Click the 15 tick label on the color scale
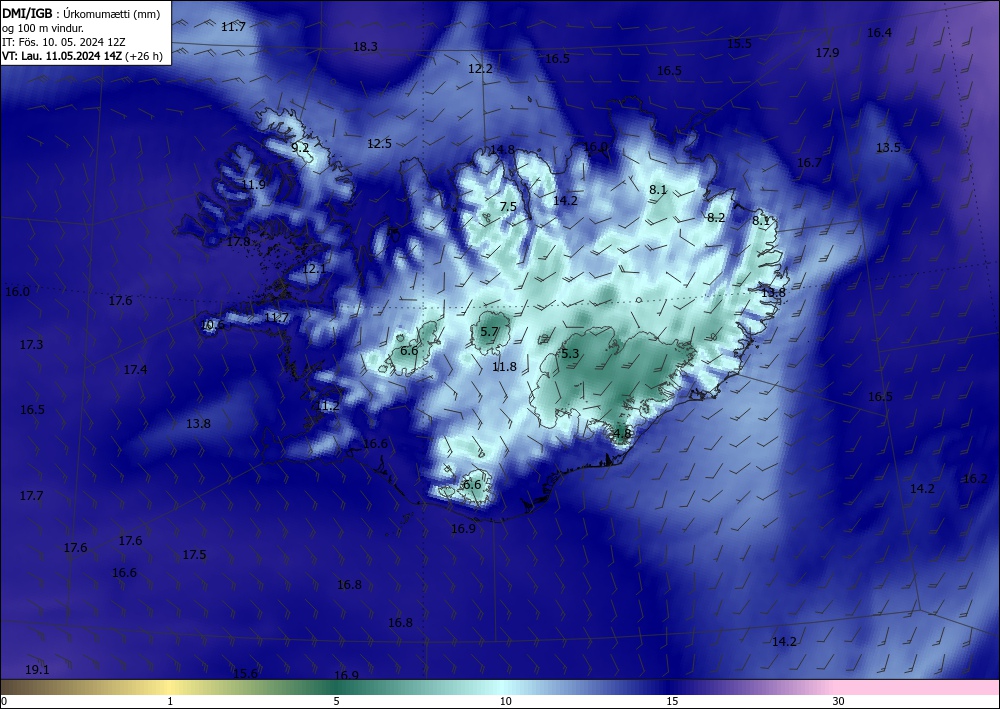The image size is (1000, 709). (x=672, y=701)
